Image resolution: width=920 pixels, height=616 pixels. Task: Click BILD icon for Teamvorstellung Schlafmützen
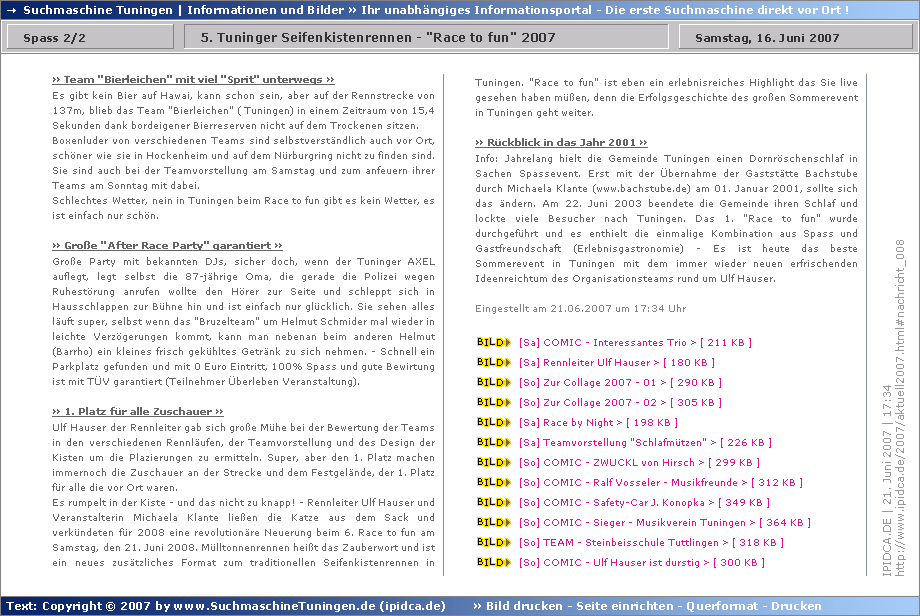click(x=493, y=442)
